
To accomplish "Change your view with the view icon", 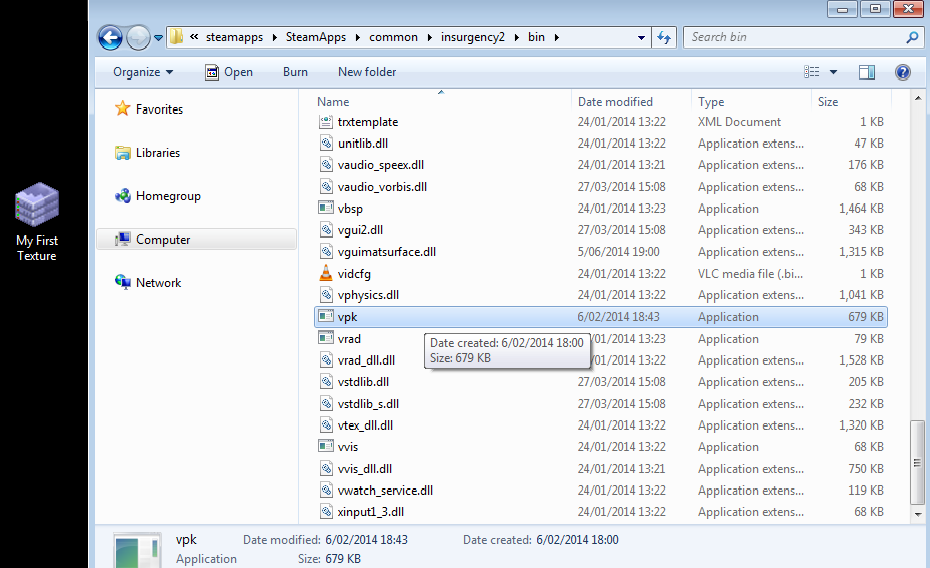I will (811, 72).
